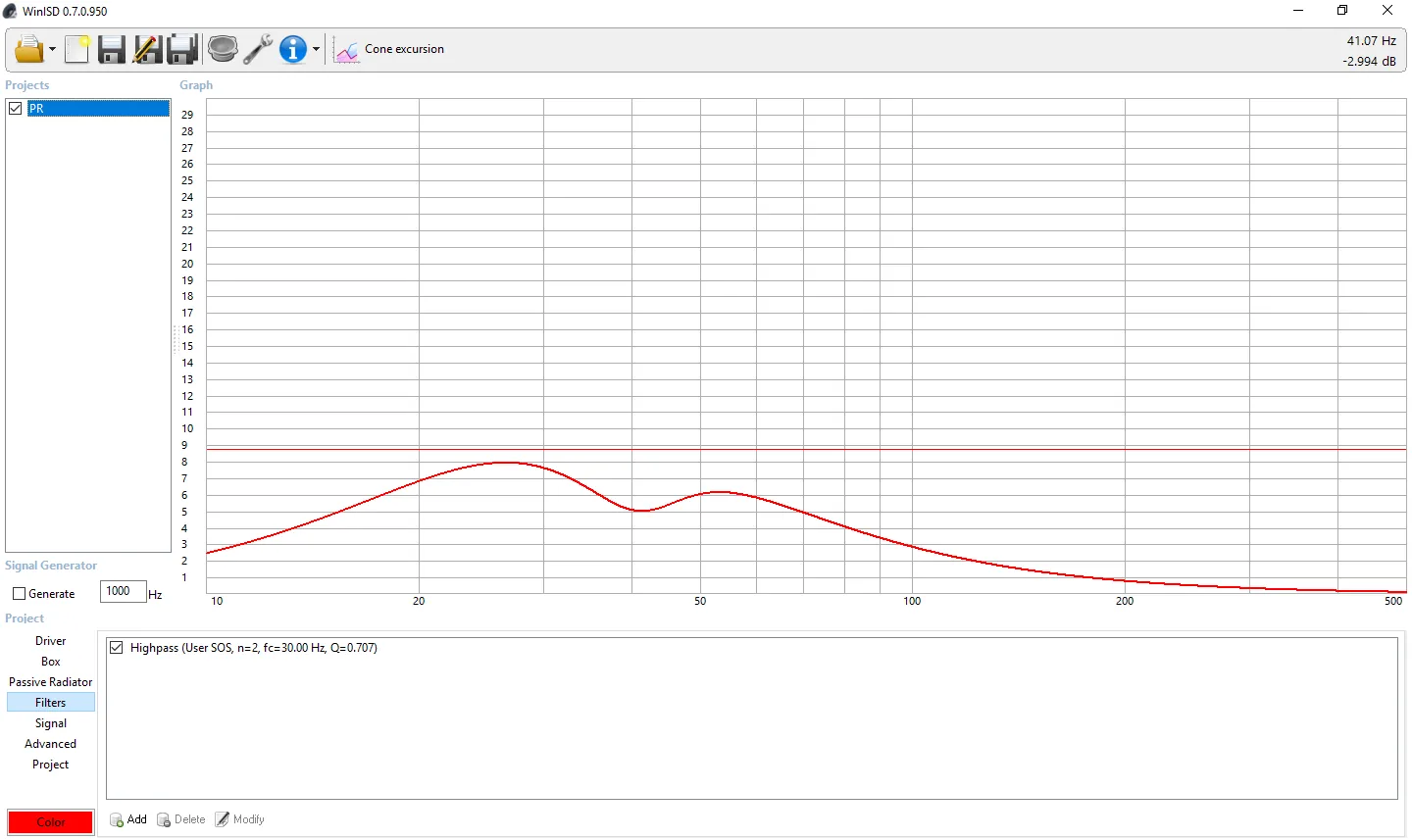Image resolution: width=1412 pixels, height=840 pixels.
Task: Click the -2.994 dB readout value
Action: (x=1369, y=61)
